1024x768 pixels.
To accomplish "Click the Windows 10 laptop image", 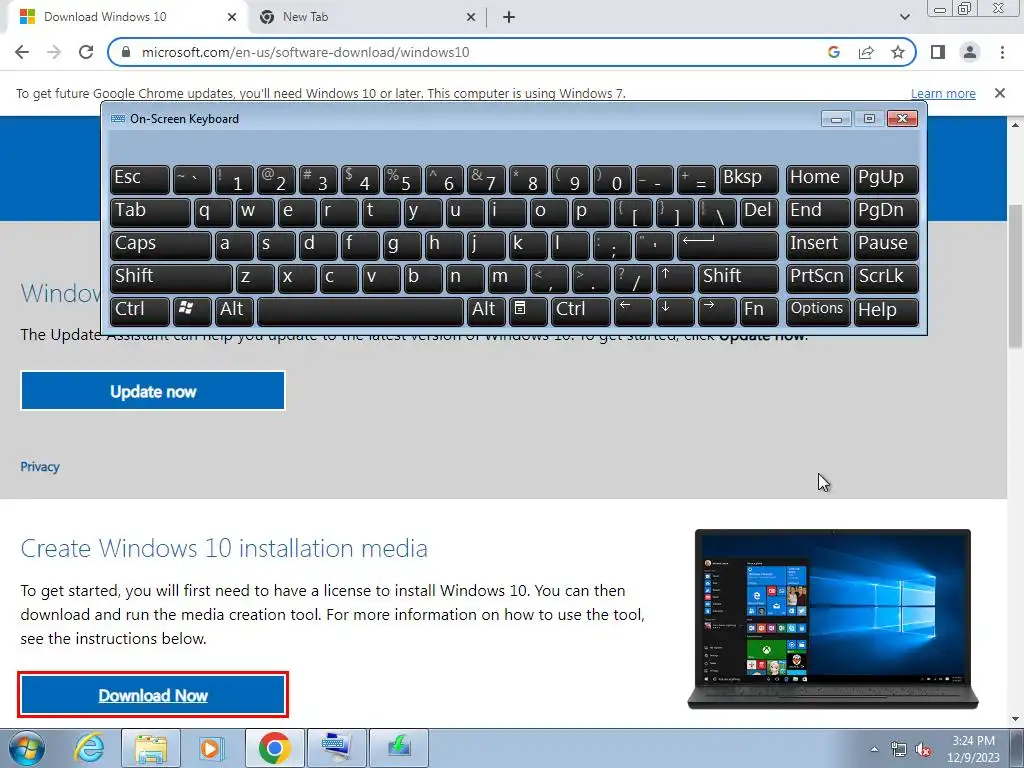I will tap(833, 619).
